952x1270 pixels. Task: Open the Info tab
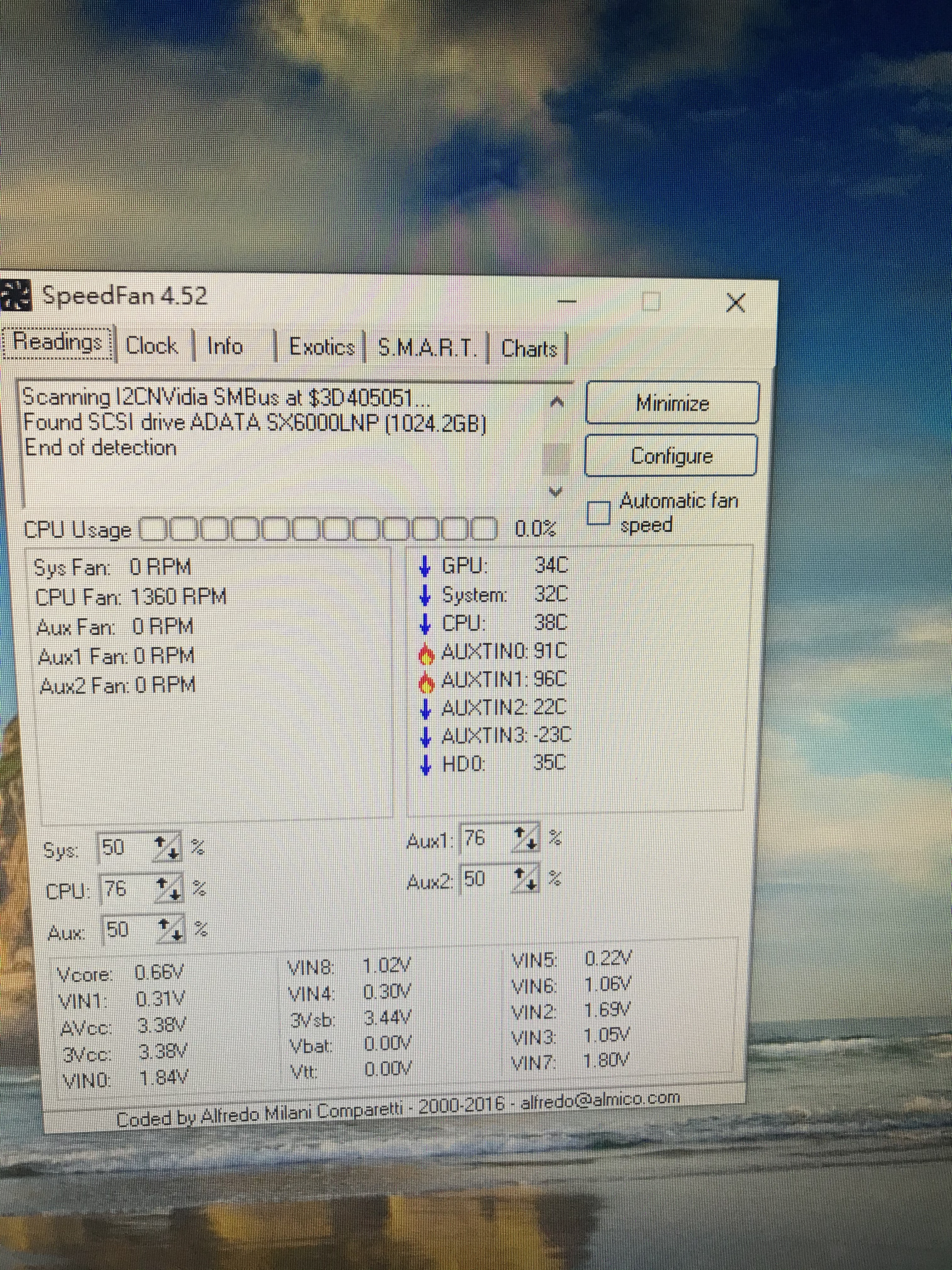225,347
